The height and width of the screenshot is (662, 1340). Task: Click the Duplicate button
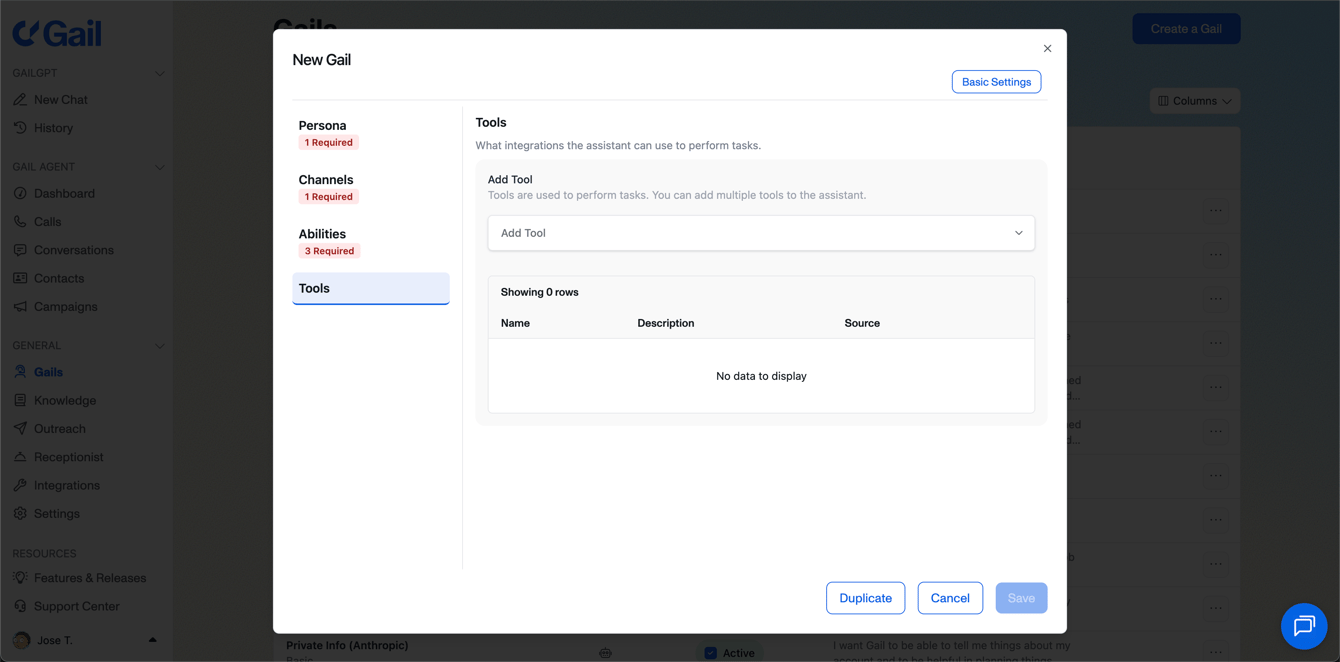point(865,598)
